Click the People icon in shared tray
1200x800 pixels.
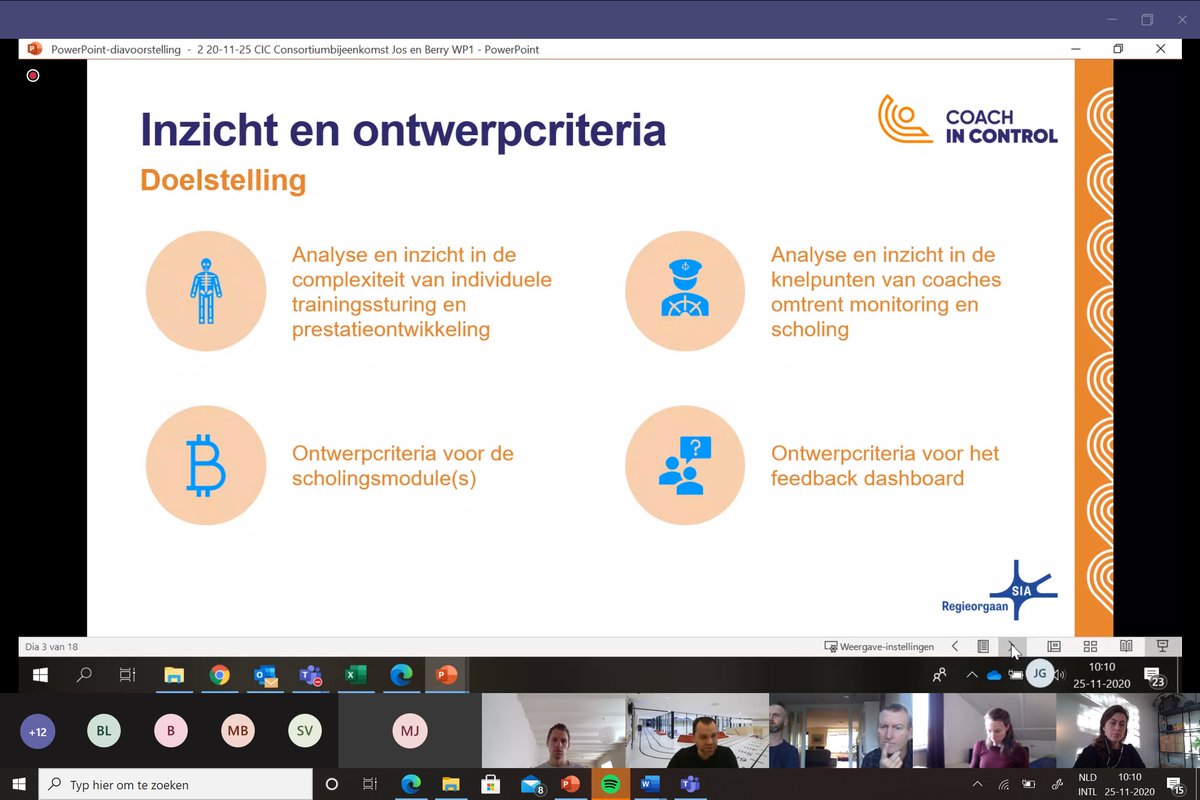[939, 675]
